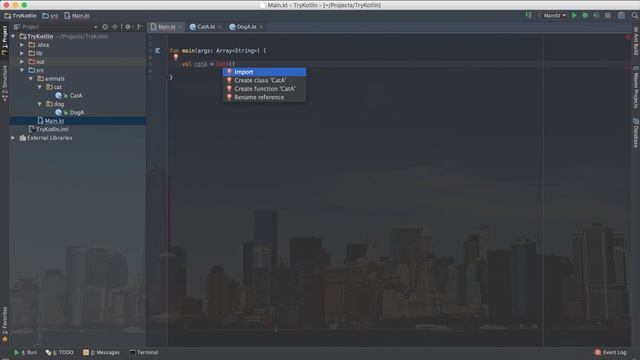
Task: Click TryKotlin breadcrumb in navigation bar
Action: (x=20, y=16)
